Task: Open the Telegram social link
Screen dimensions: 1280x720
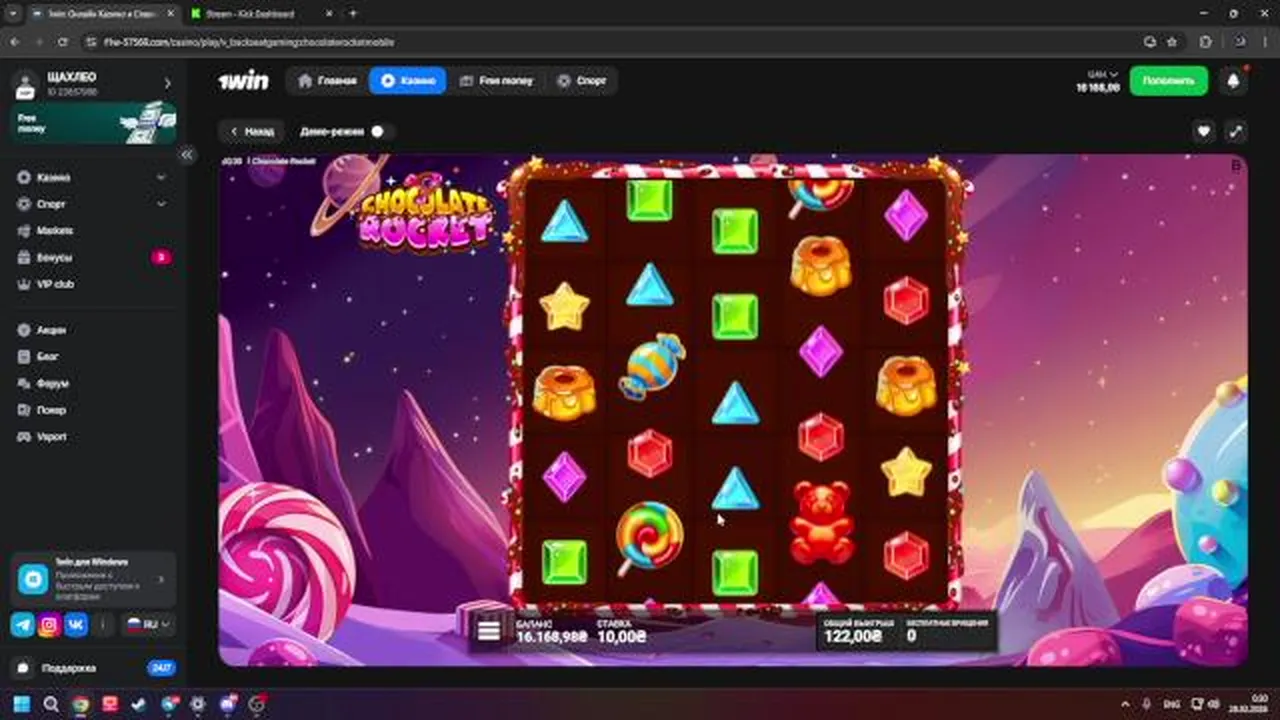Action: pos(22,625)
